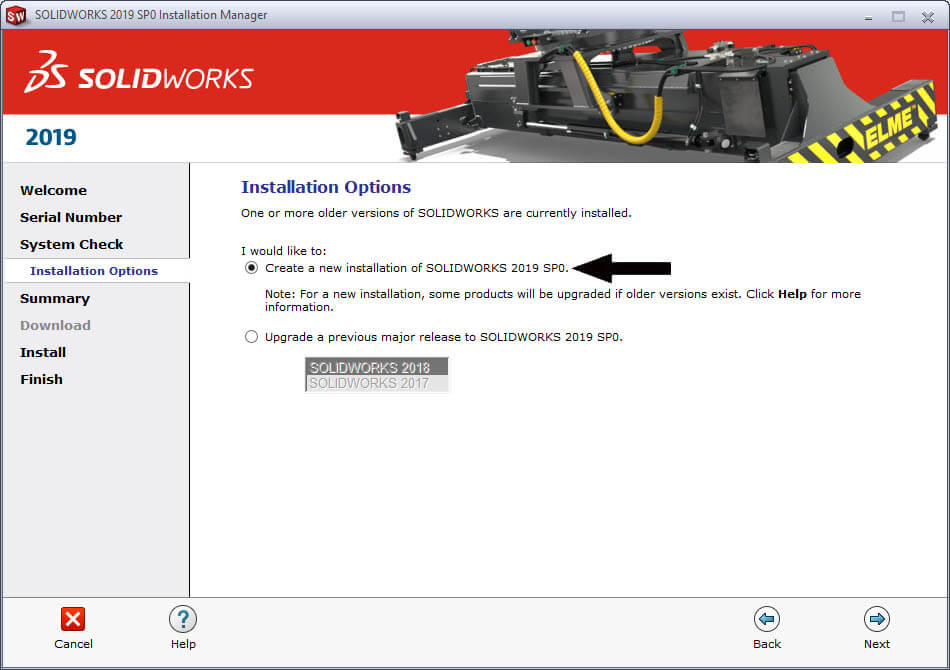Click the Cancel icon at bottom left
Viewport: 950px width, 670px height.
pyautogui.click(x=73, y=619)
